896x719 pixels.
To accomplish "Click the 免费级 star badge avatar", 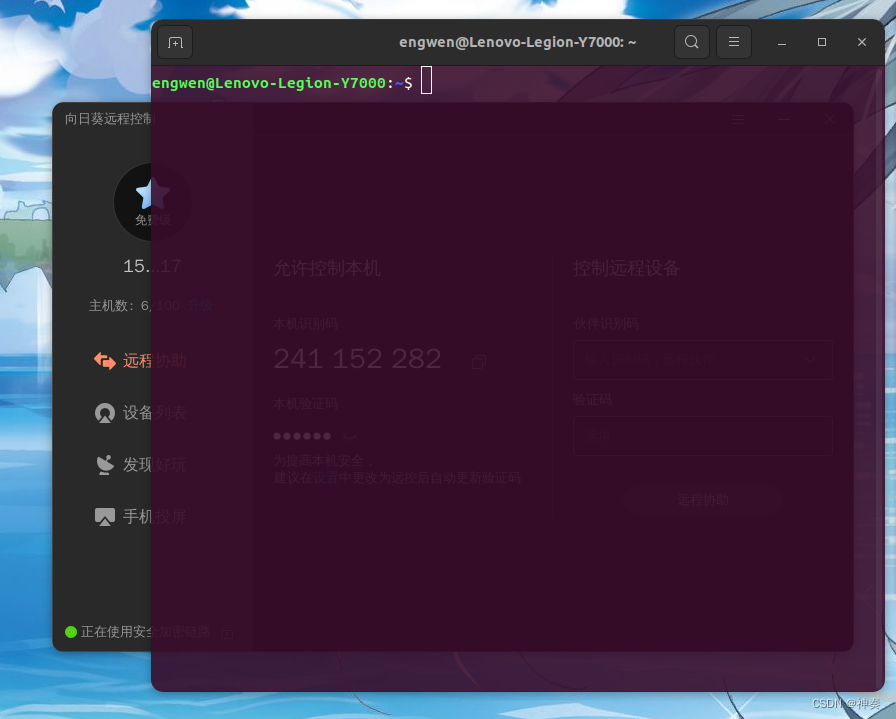I will (152, 201).
